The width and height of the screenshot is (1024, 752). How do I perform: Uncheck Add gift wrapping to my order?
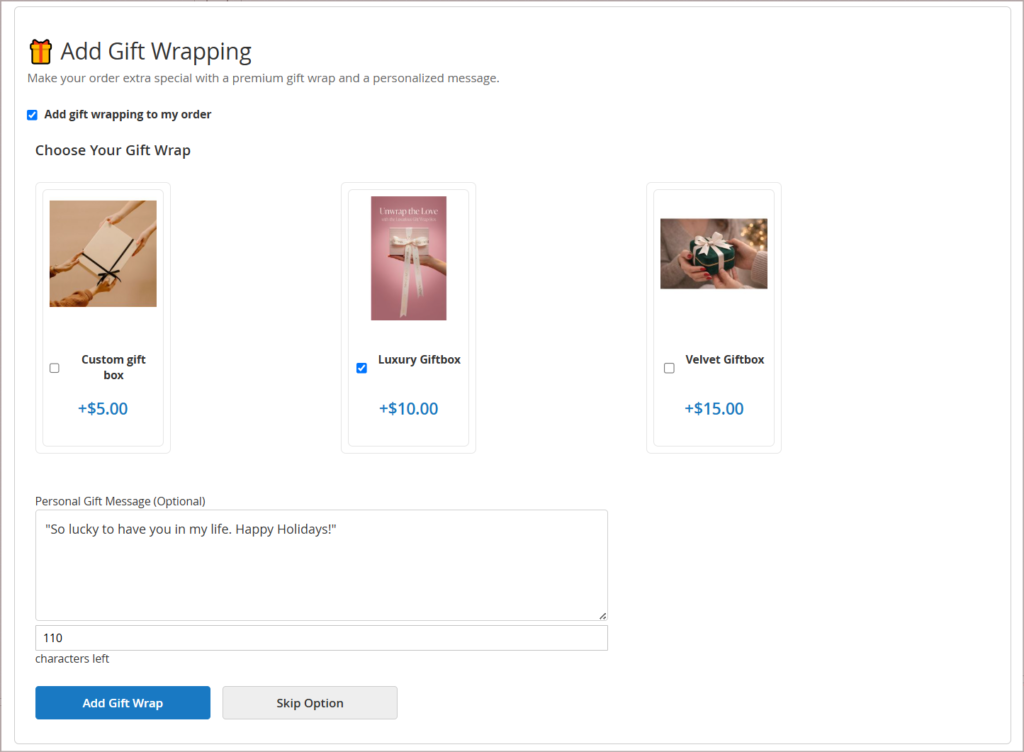pos(32,115)
